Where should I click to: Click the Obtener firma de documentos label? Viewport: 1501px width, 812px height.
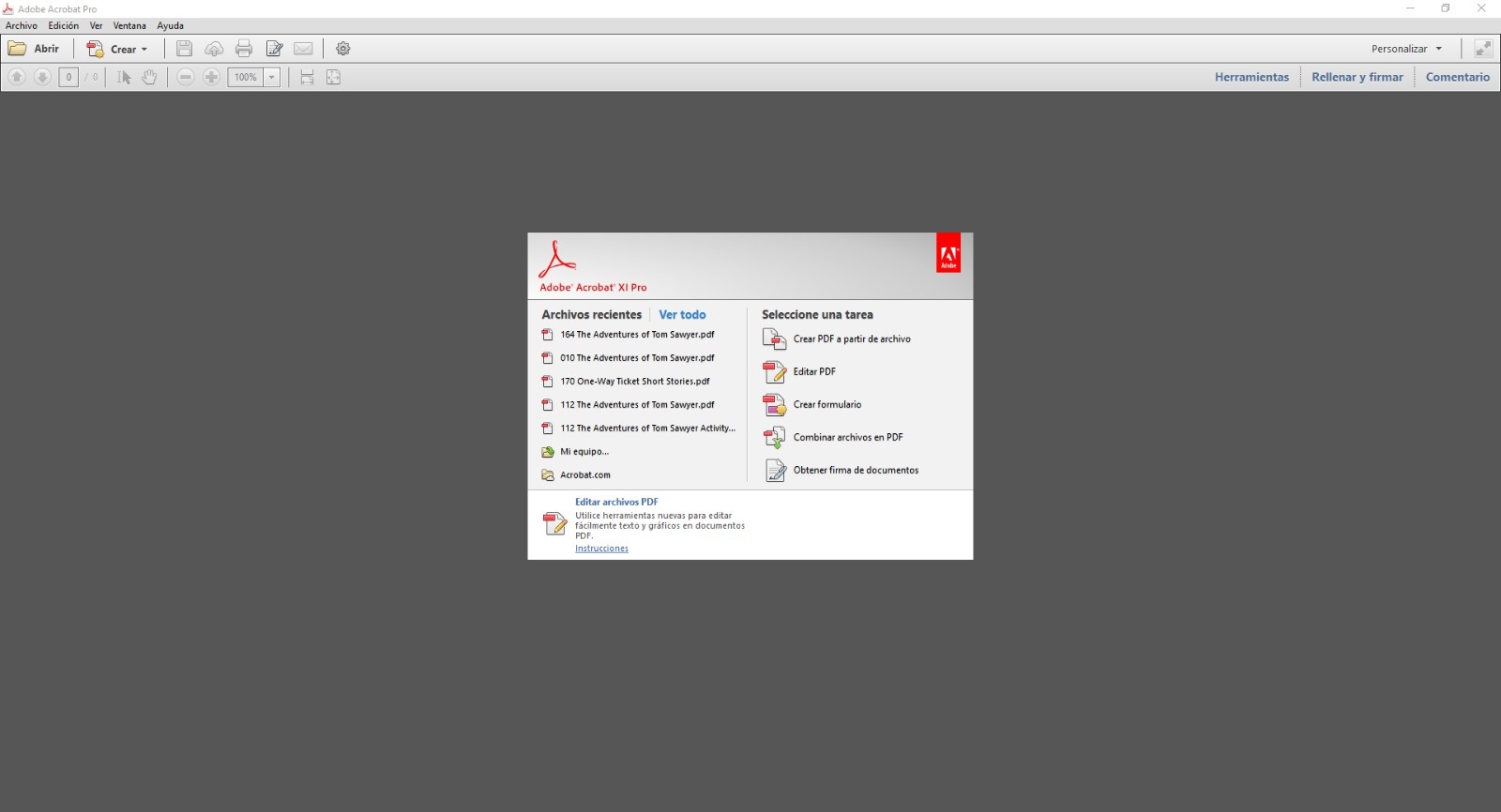point(856,471)
